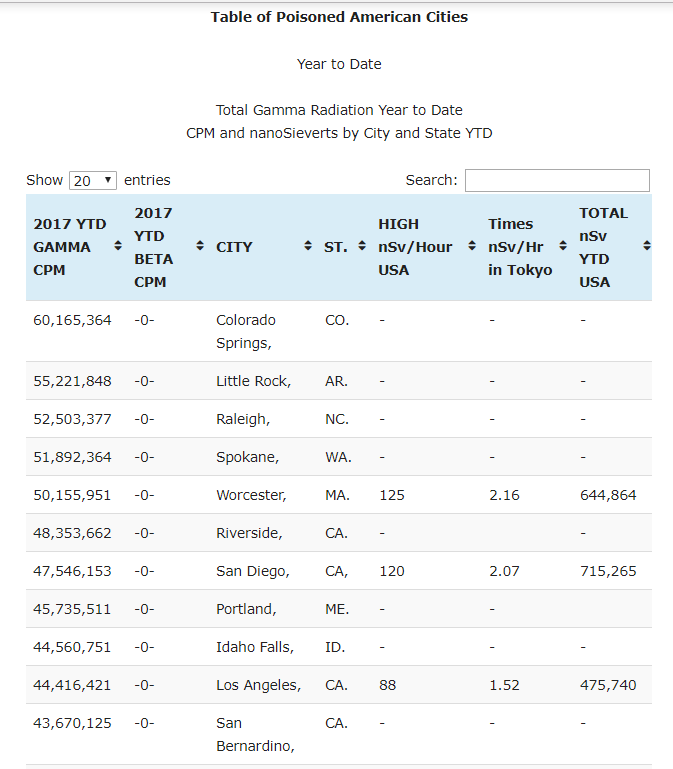Click the Portland gamma value 45,735,511
The width and height of the screenshot is (673, 769).
[72, 609]
